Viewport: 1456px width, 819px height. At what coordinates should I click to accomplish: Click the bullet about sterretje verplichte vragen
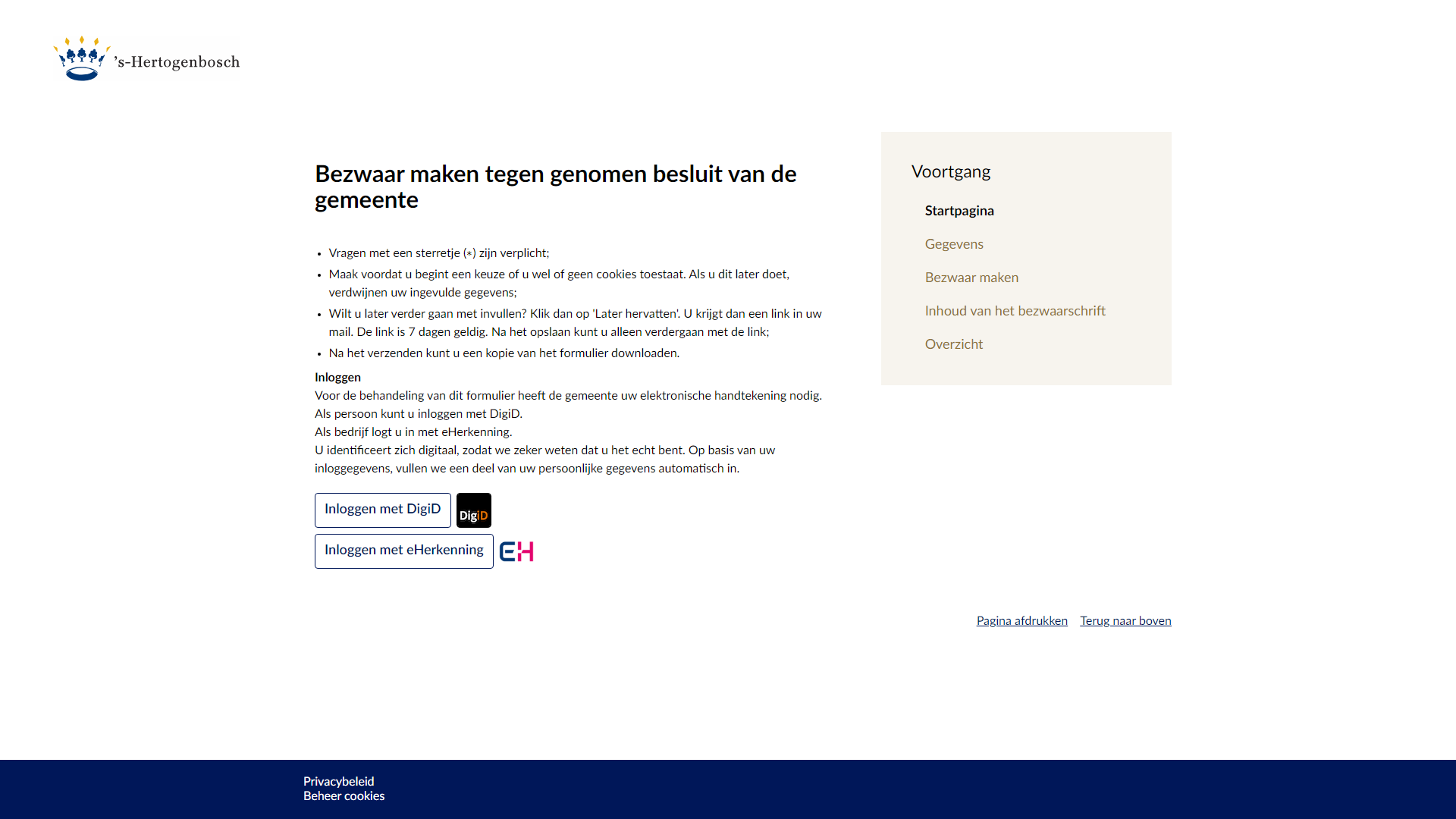tap(438, 253)
